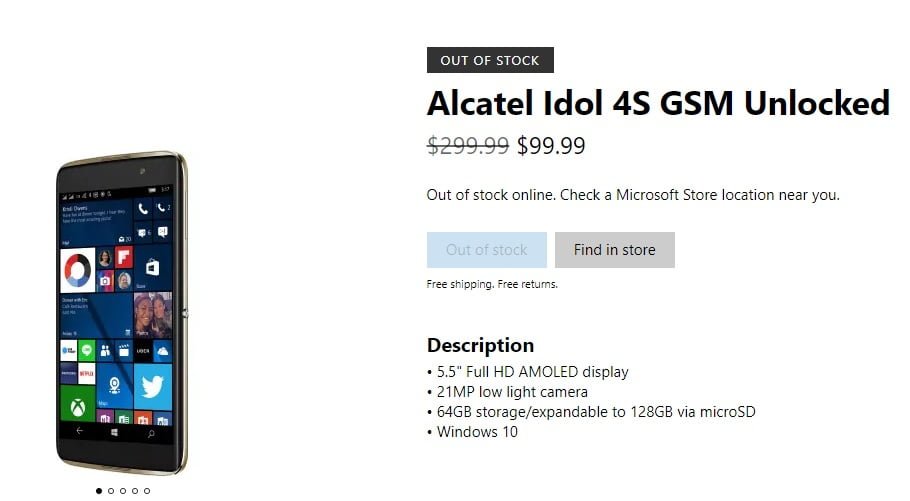Click the Alcatel Idol 4S product title
Viewport: 910px width, 501px height.
tap(658, 103)
